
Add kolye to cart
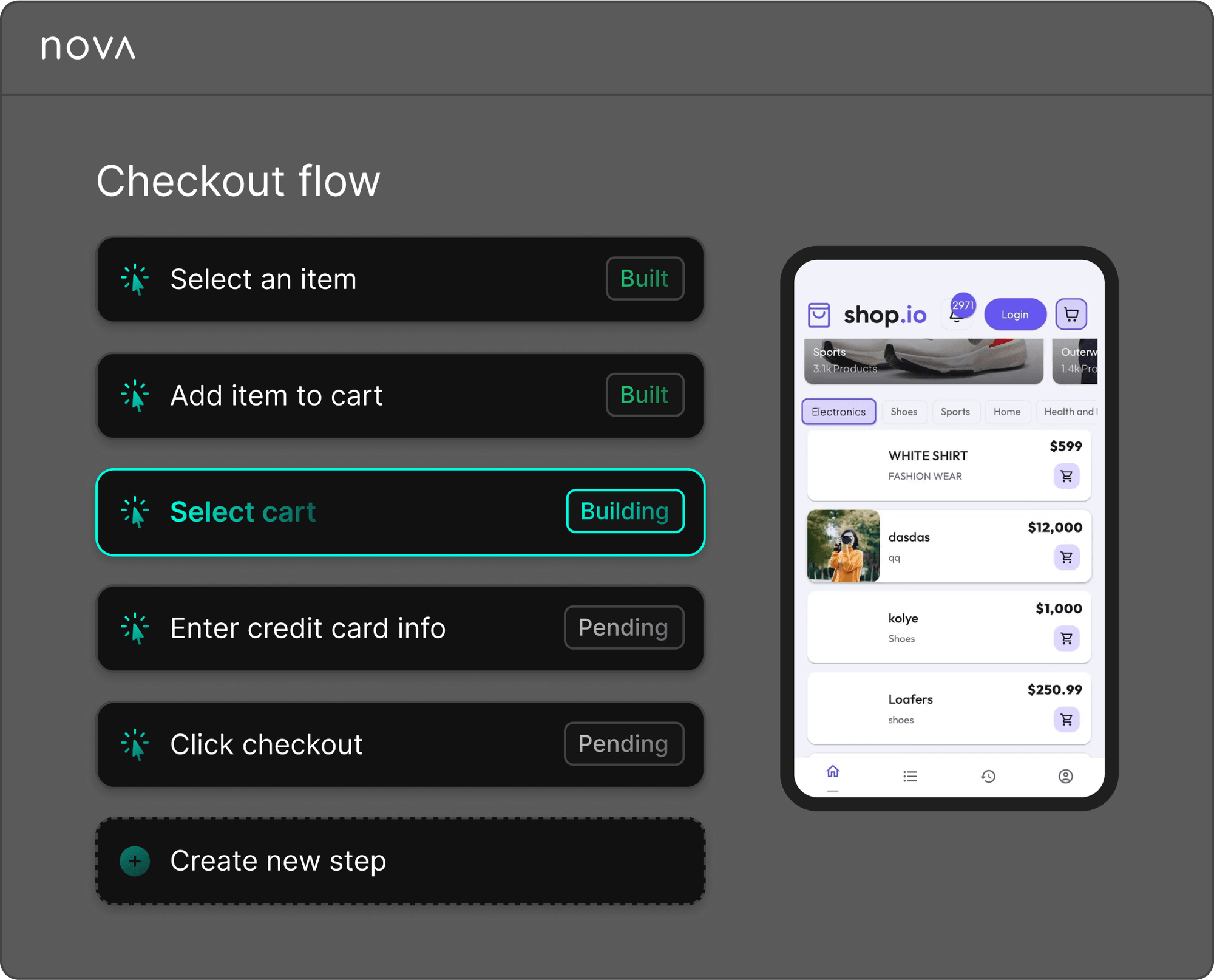[x=1066, y=638]
